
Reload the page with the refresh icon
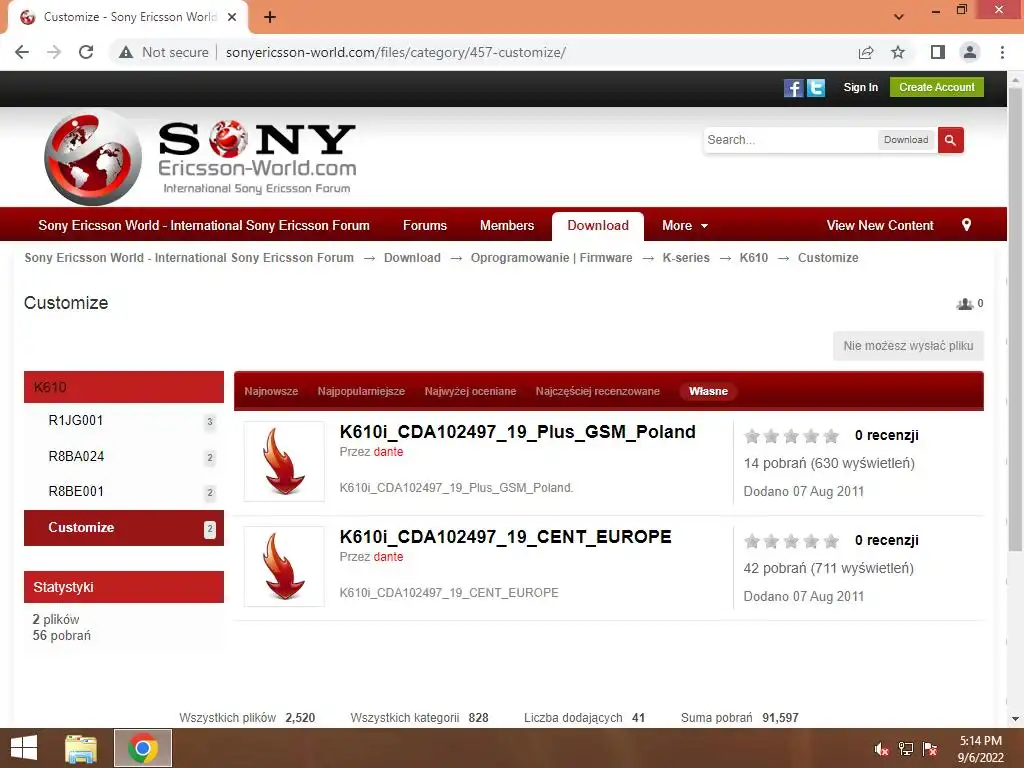click(86, 52)
